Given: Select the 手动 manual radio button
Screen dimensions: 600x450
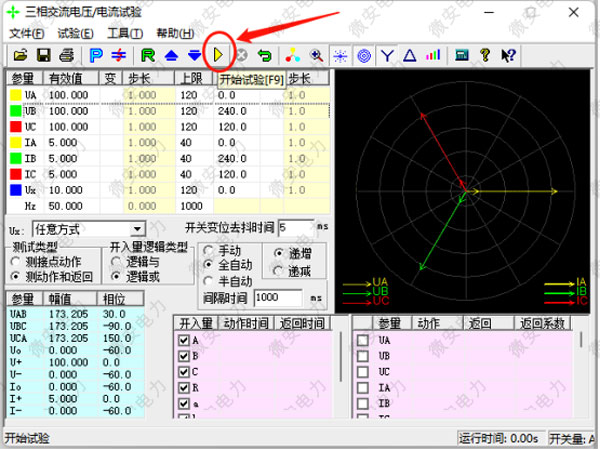Looking at the screenshot, I should pyautogui.click(x=206, y=249).
